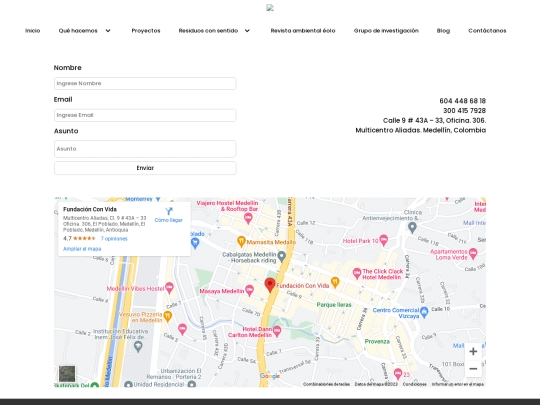Select the hotel marker near number 23
Viewport: 540px width, 405px height.
[x=398, y=373]
